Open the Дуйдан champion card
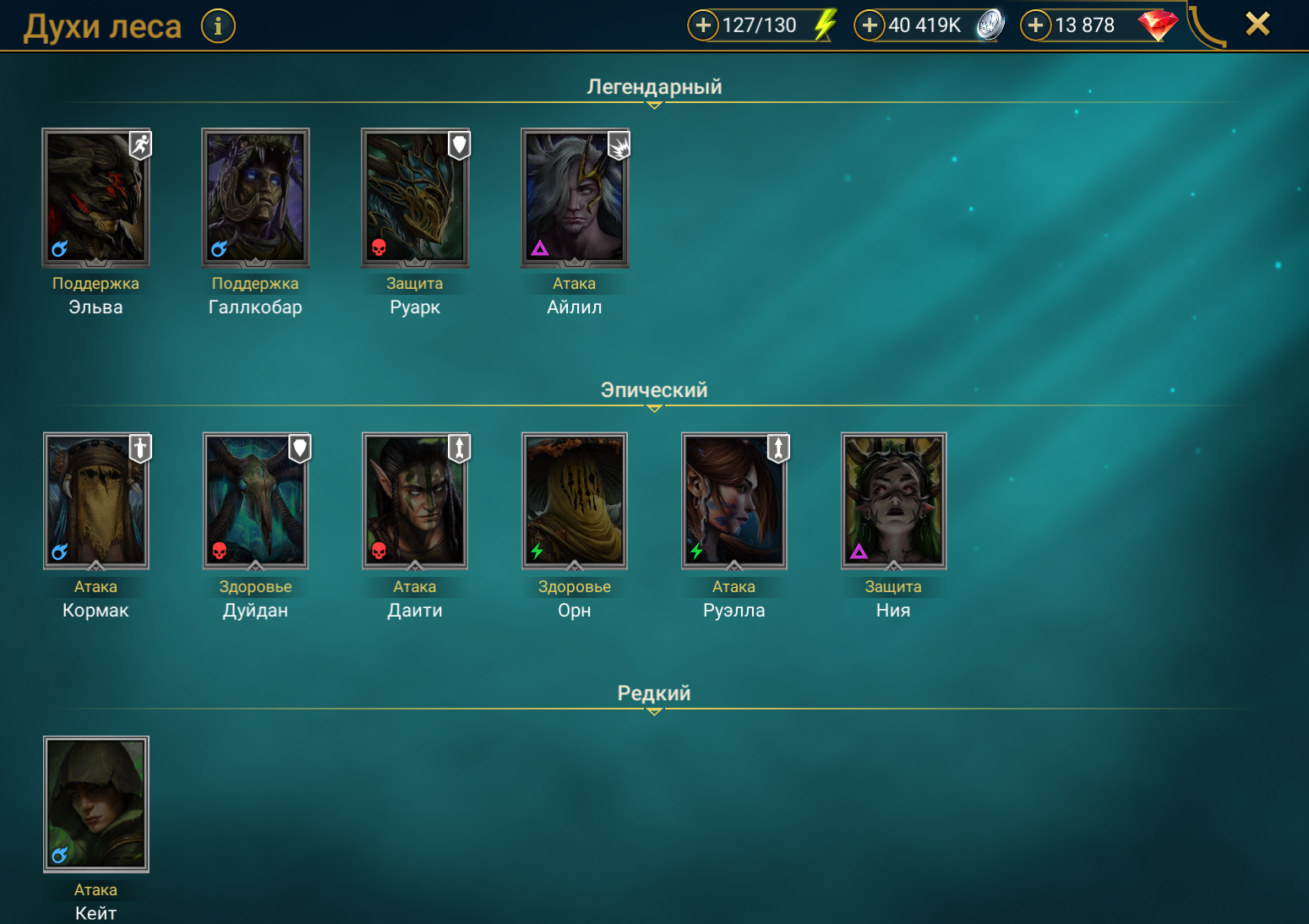Screen dimensions: 1309x924 [x=255, y=501]
